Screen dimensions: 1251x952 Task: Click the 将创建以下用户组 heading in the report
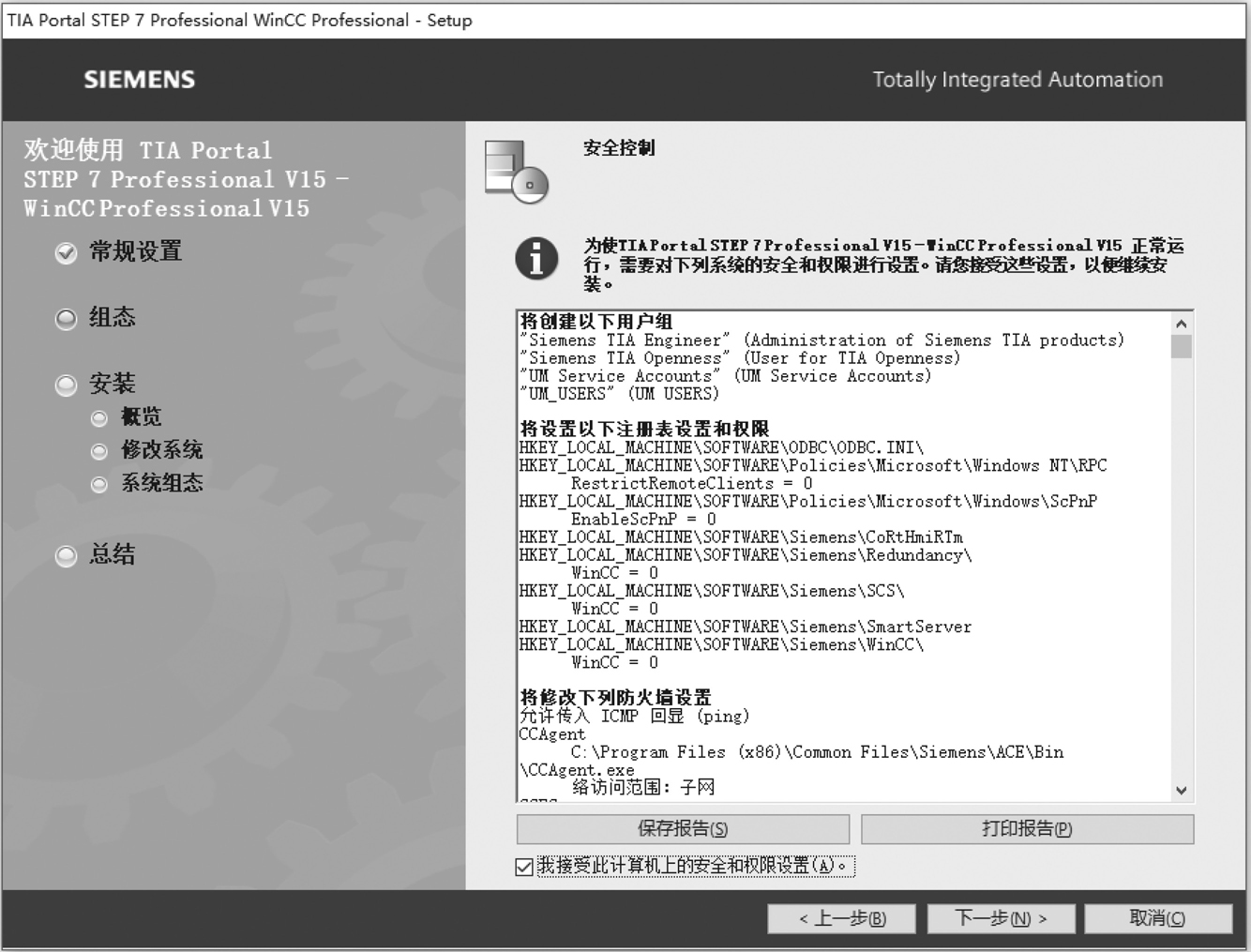point(596,322)
